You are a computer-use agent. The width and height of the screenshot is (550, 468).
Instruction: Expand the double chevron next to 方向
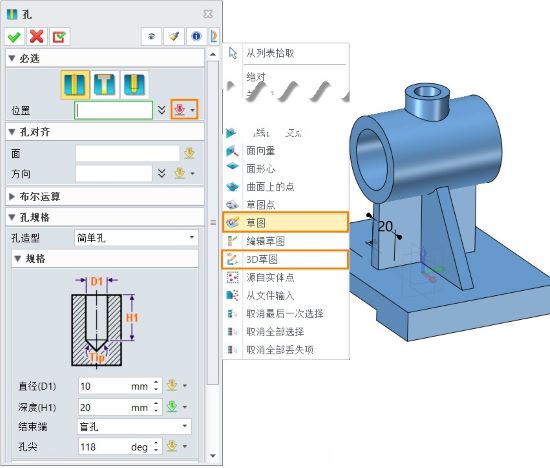point(161,173)
